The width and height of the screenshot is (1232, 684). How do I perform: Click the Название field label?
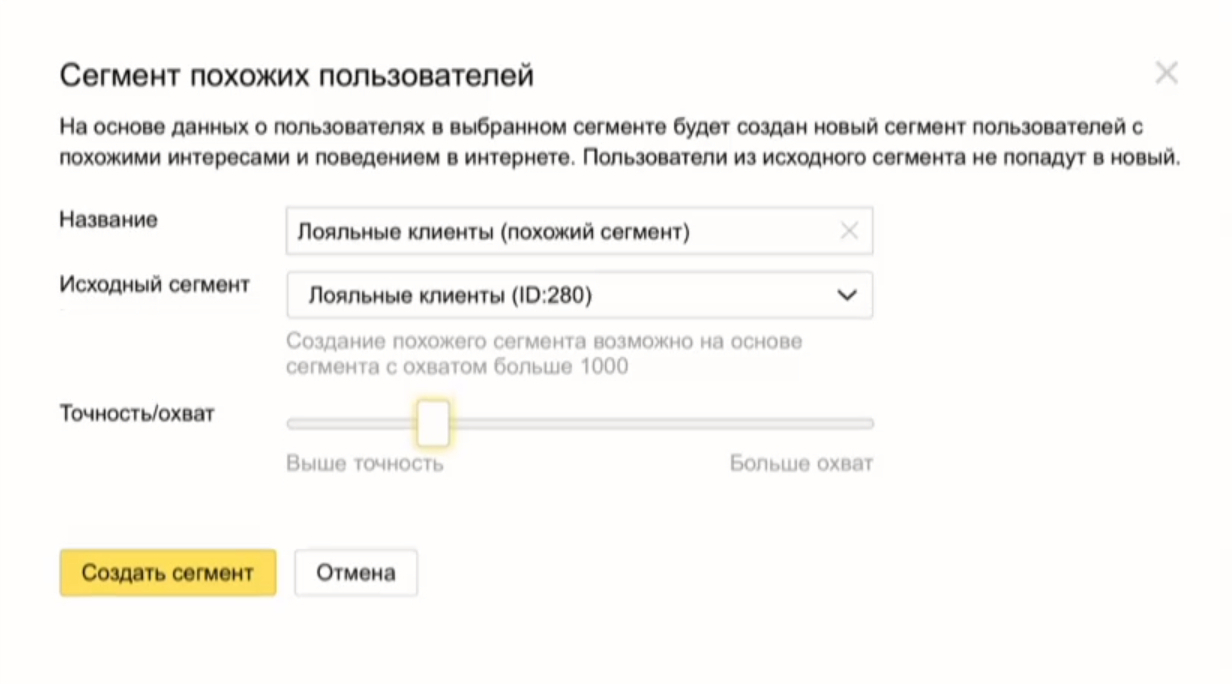(x=109, y=220)
